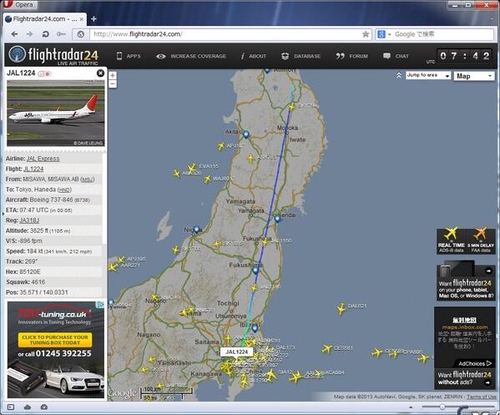
Task: Adjust the browser zoom slider
Action: (x=442, y=407)
